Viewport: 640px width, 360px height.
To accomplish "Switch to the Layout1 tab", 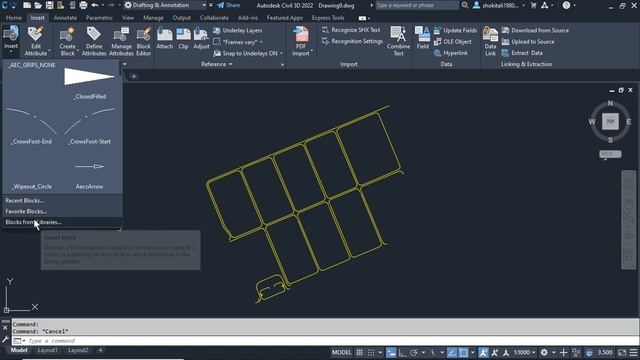I will [47, 350].
